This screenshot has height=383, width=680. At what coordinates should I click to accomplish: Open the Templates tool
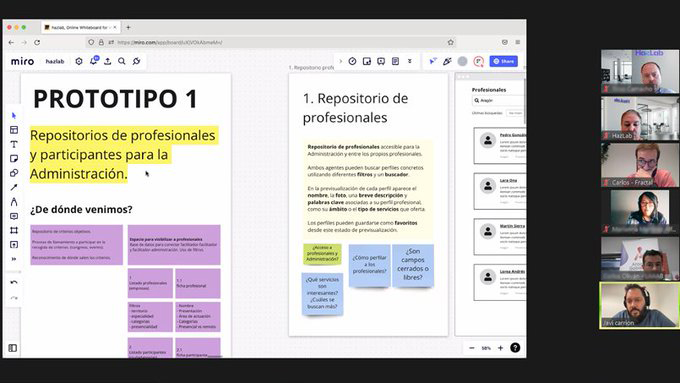pos(14,130)
